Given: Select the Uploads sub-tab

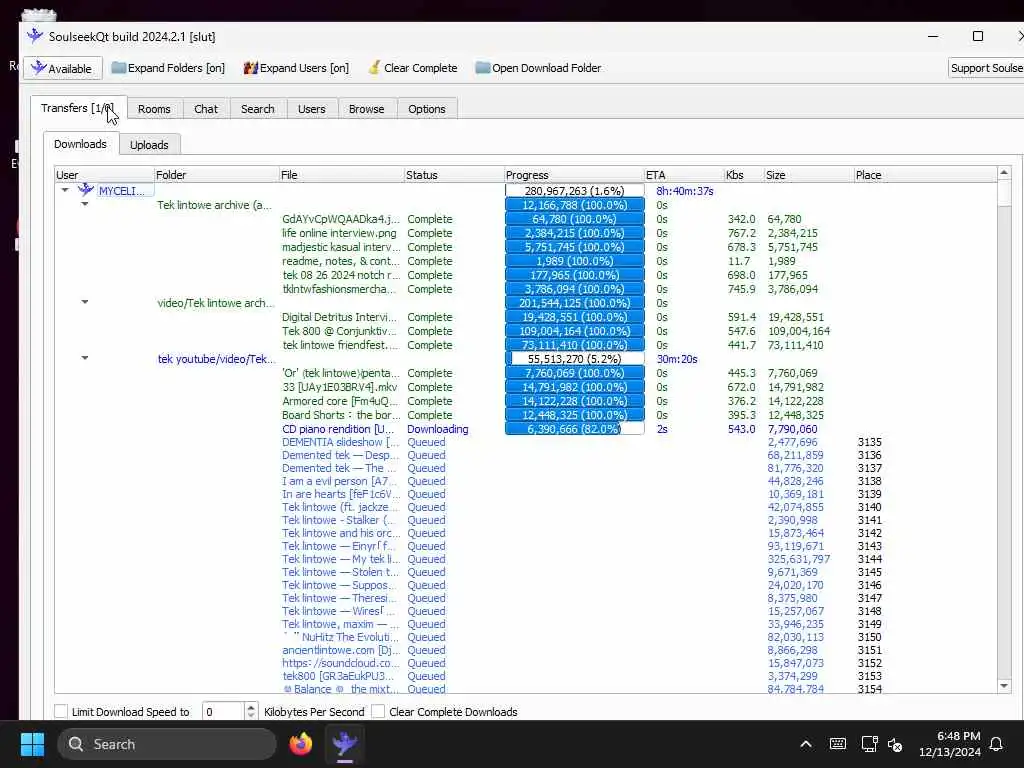Looking at the screenshot, I should (x=149, y=145).
